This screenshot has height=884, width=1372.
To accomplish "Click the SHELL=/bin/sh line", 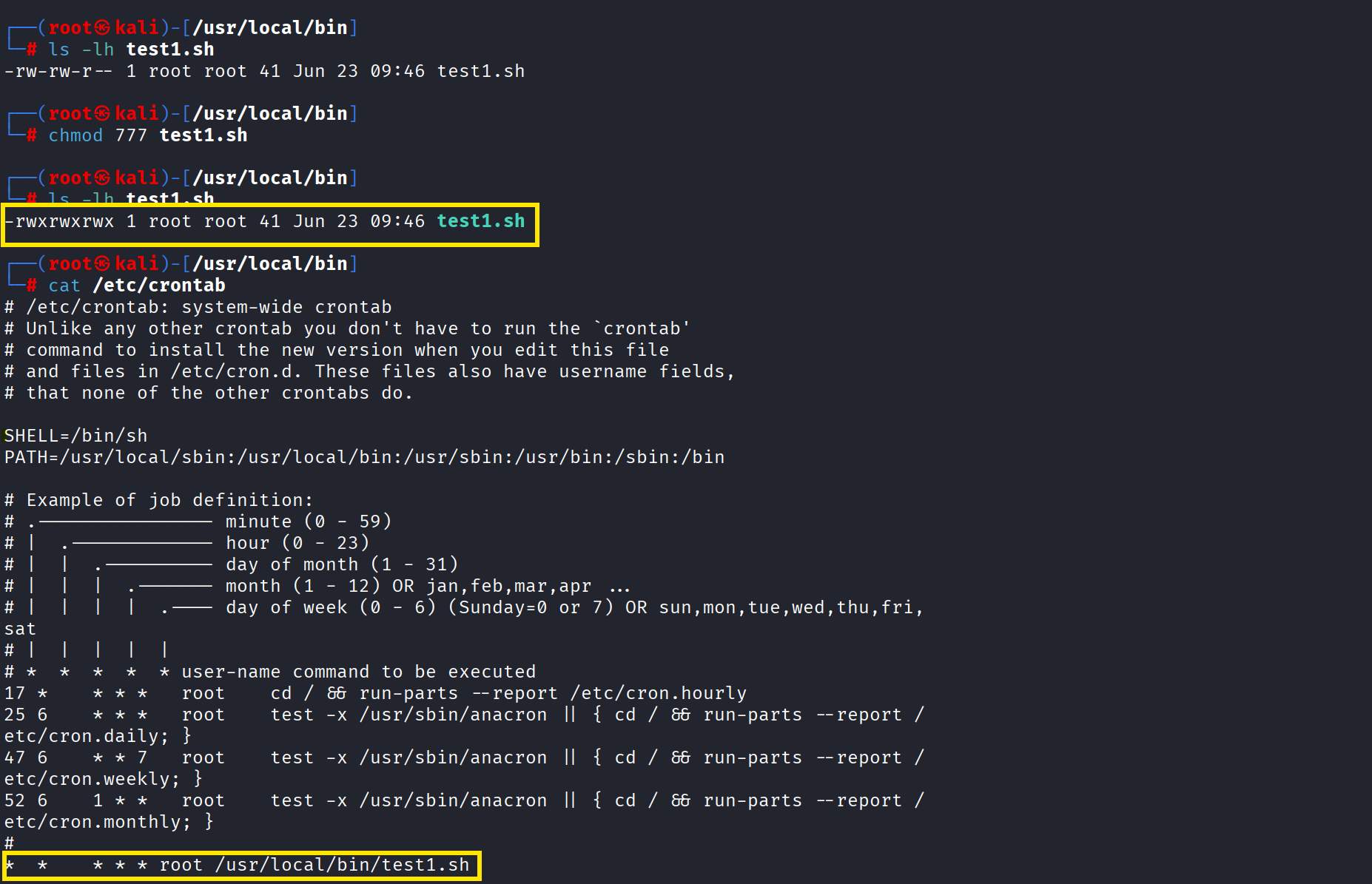I will click(x=76, y=436).
